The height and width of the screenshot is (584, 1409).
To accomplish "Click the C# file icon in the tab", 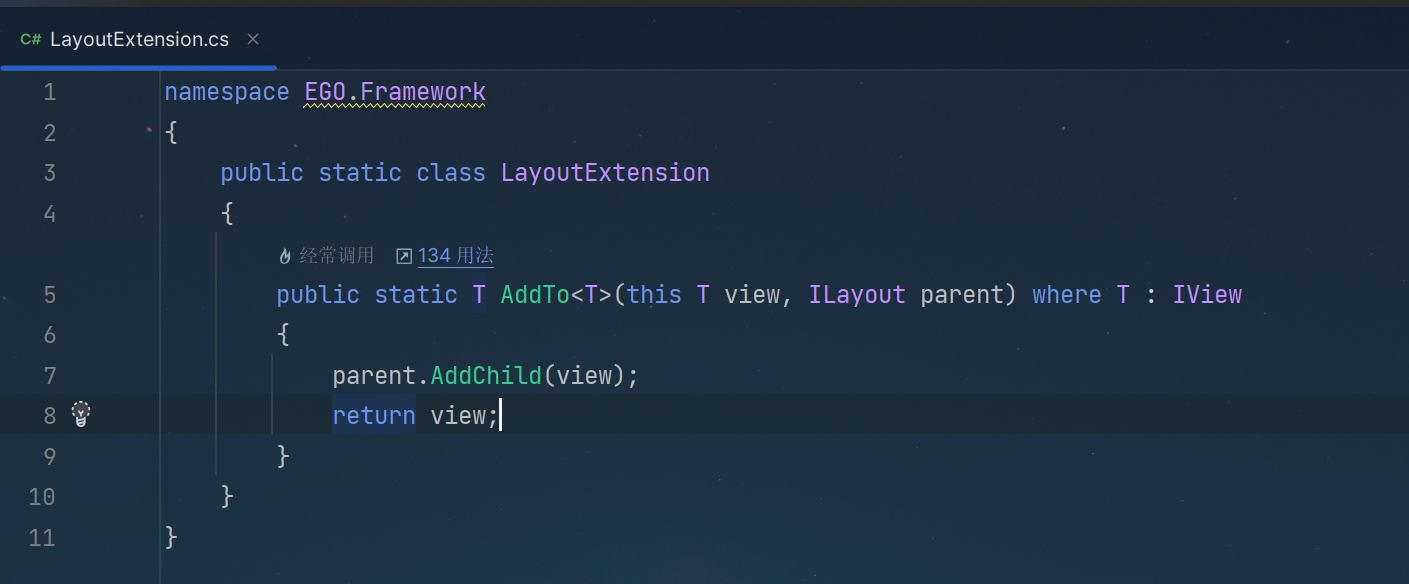I will pos(30,40).
